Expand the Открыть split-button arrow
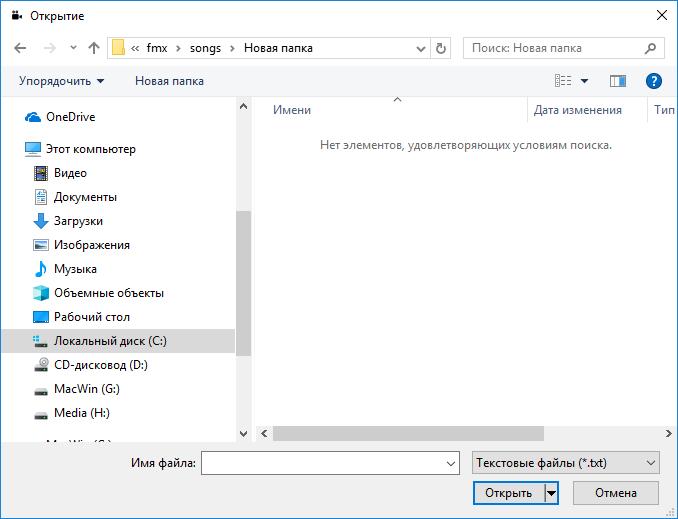Screen dimensions: 678x519 [551, 493]
